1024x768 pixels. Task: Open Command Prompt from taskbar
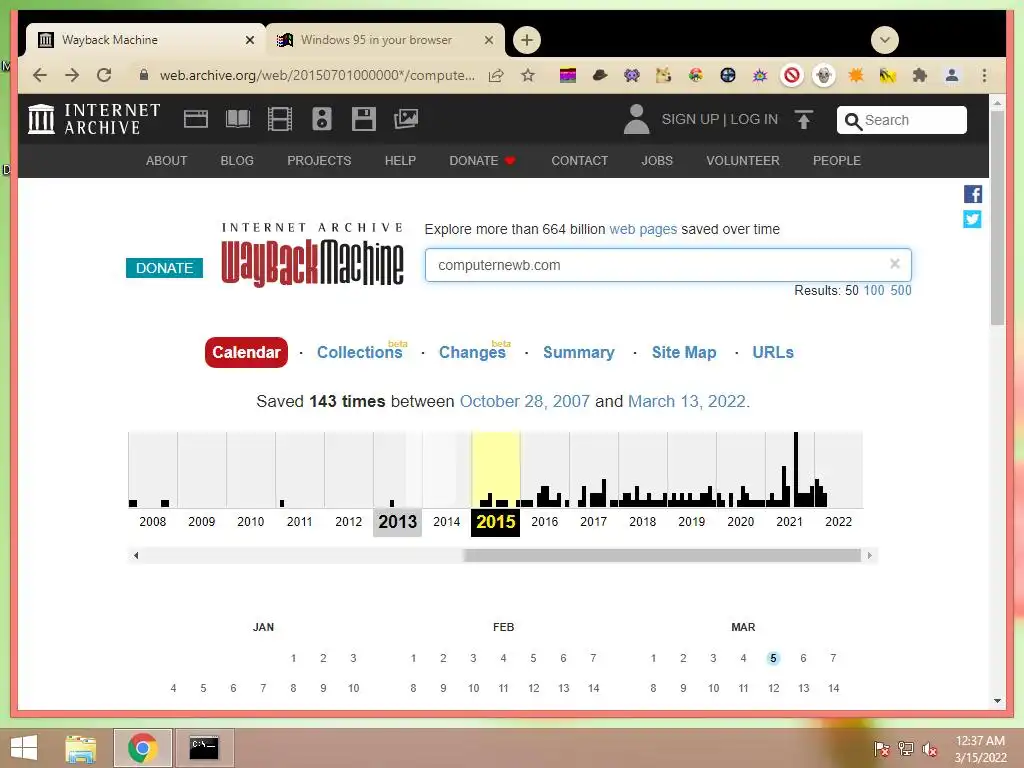tap(203, 748)
